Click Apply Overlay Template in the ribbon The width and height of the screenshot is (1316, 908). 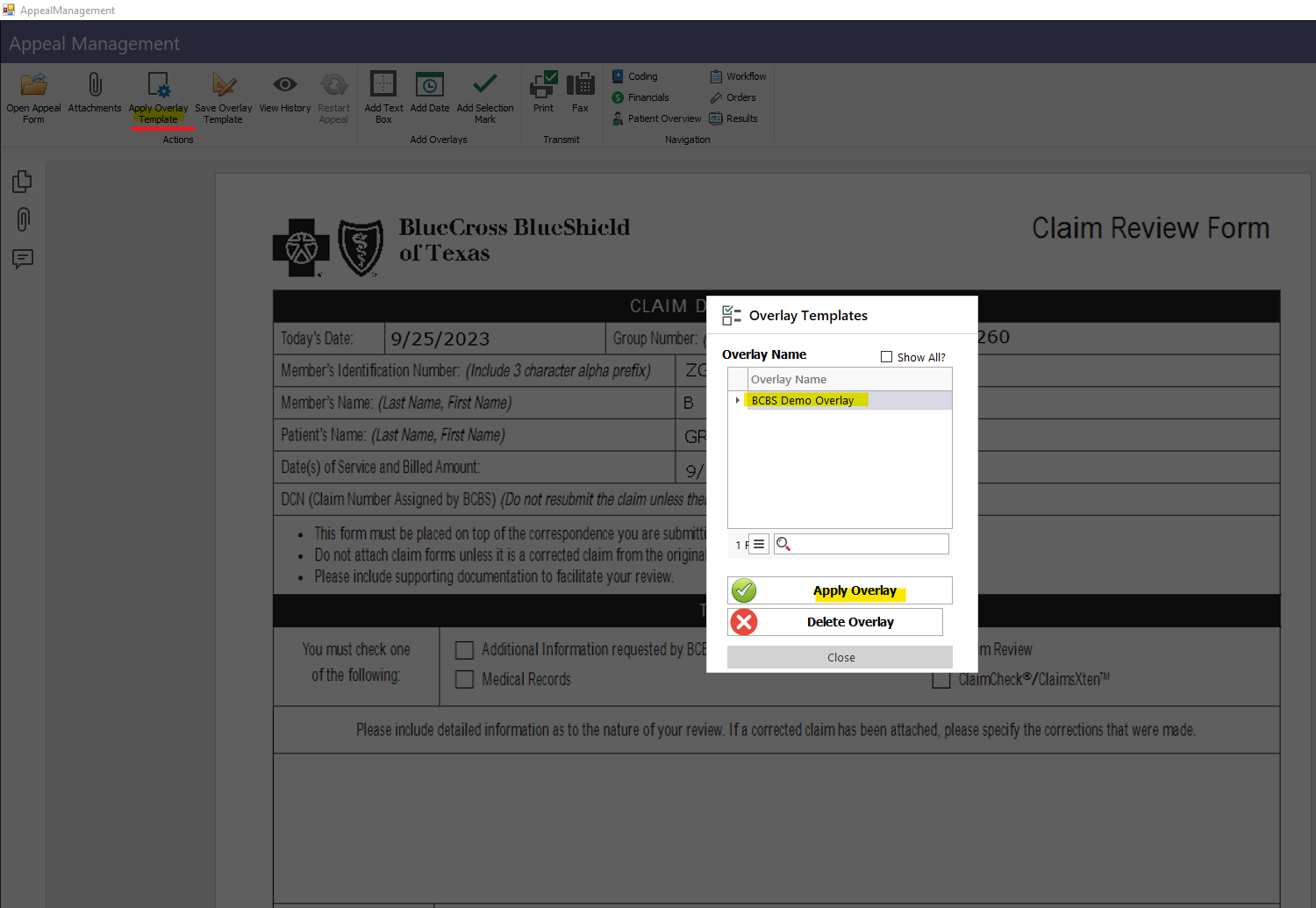(158, 97)
